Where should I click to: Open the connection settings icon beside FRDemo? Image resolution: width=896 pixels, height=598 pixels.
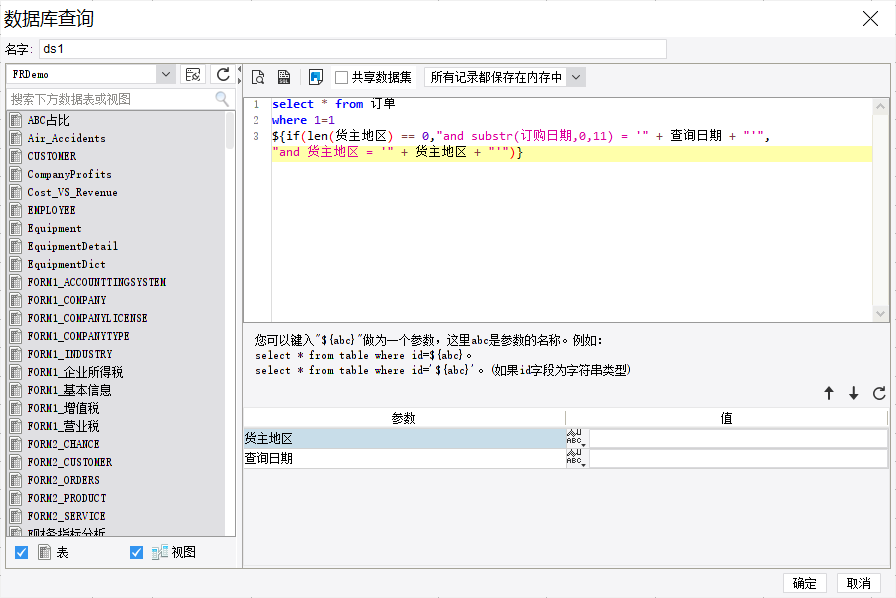coord(193,74)
